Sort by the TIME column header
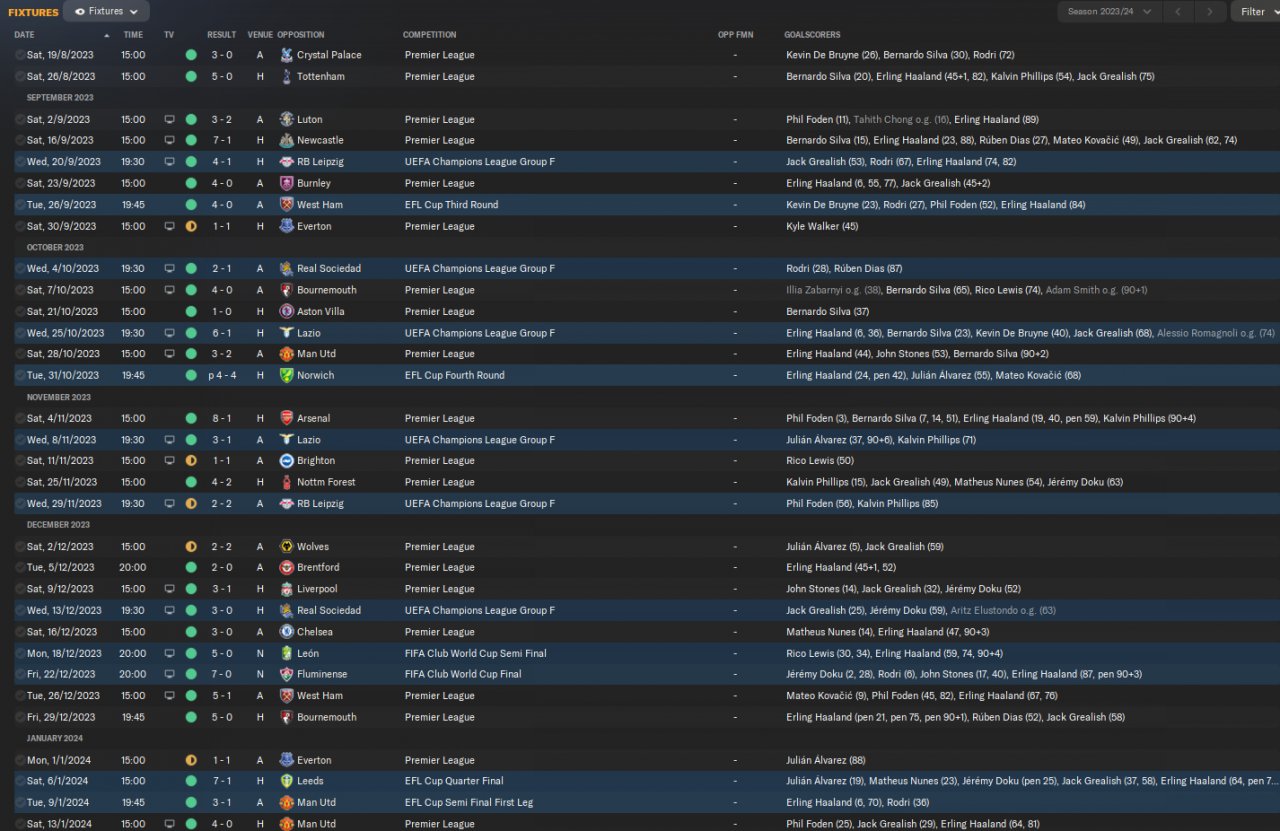 pos(133,35)
